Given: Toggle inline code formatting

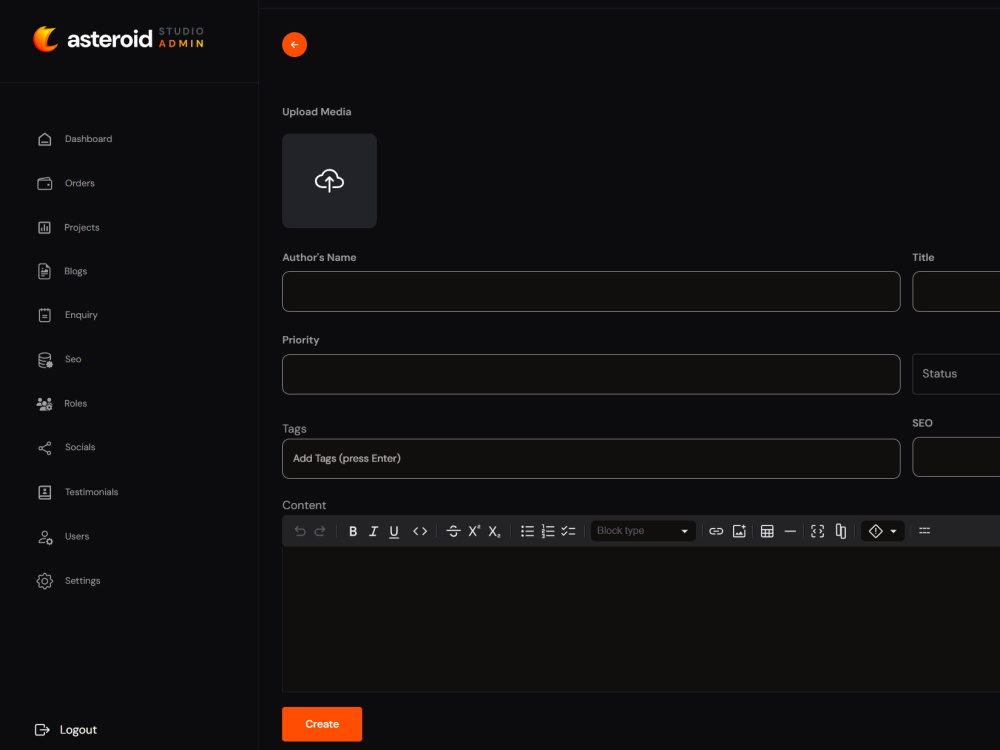Looking at the screenshot, I should pos(420,531).
